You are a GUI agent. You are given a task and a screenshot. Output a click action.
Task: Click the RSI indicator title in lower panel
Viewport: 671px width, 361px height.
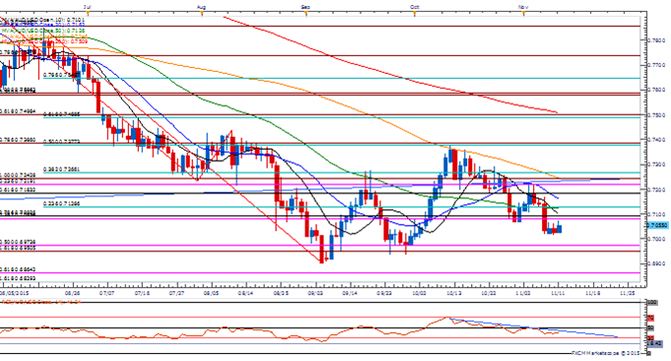[41, 302]
